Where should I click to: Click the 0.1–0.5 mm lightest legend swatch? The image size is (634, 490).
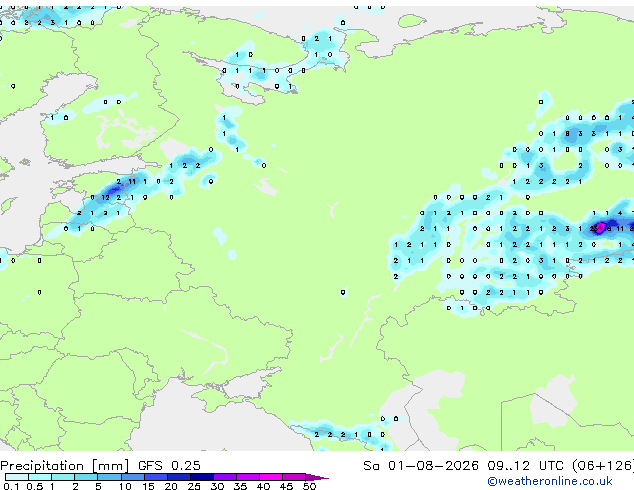pyautogui.click(x=17, y=477)
